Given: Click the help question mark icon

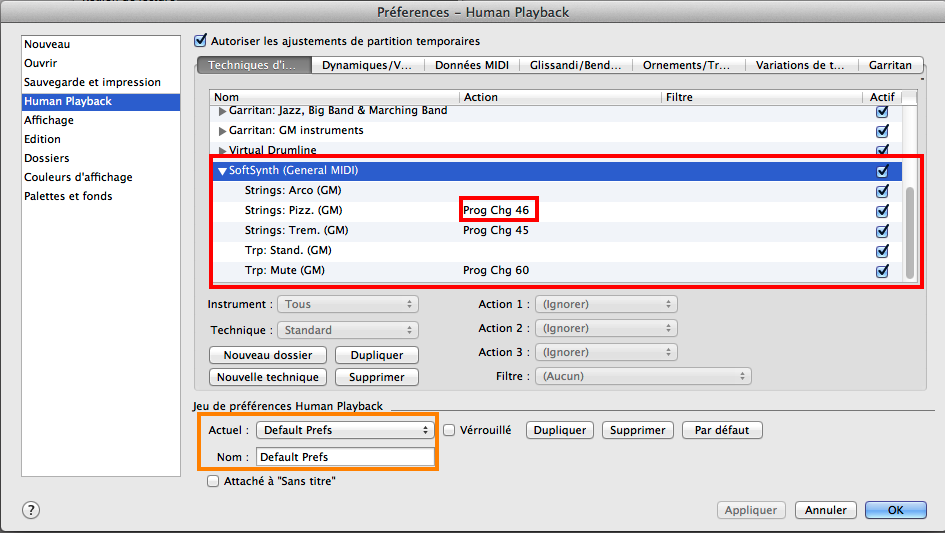Looking at the screenshot, I should coord(30,510).
